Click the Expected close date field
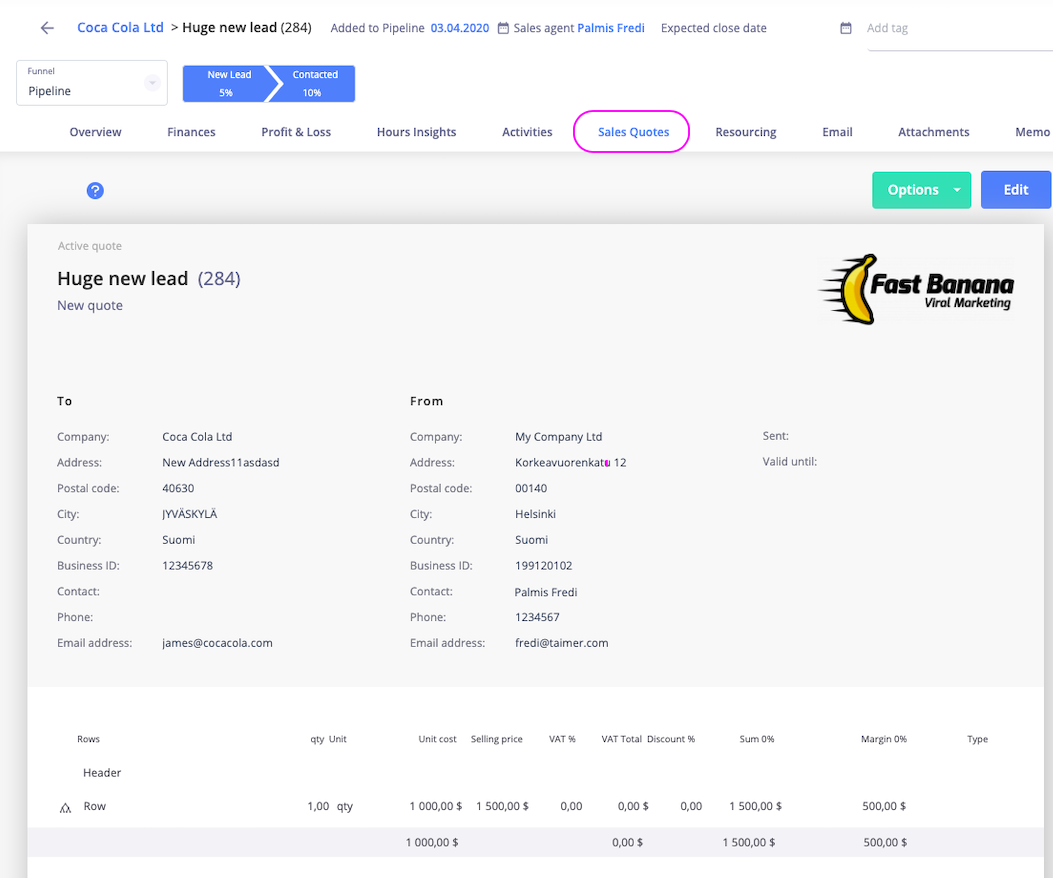Screen dimensions: 1053x878 click(x=714, y=28)
